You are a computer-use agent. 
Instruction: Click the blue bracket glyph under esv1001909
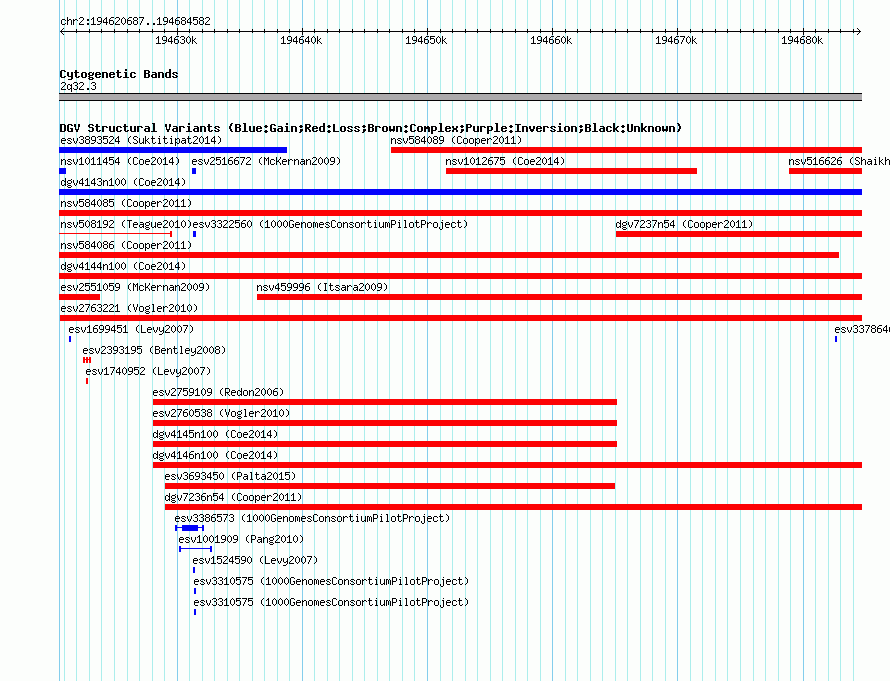click(x=195, y=549)
